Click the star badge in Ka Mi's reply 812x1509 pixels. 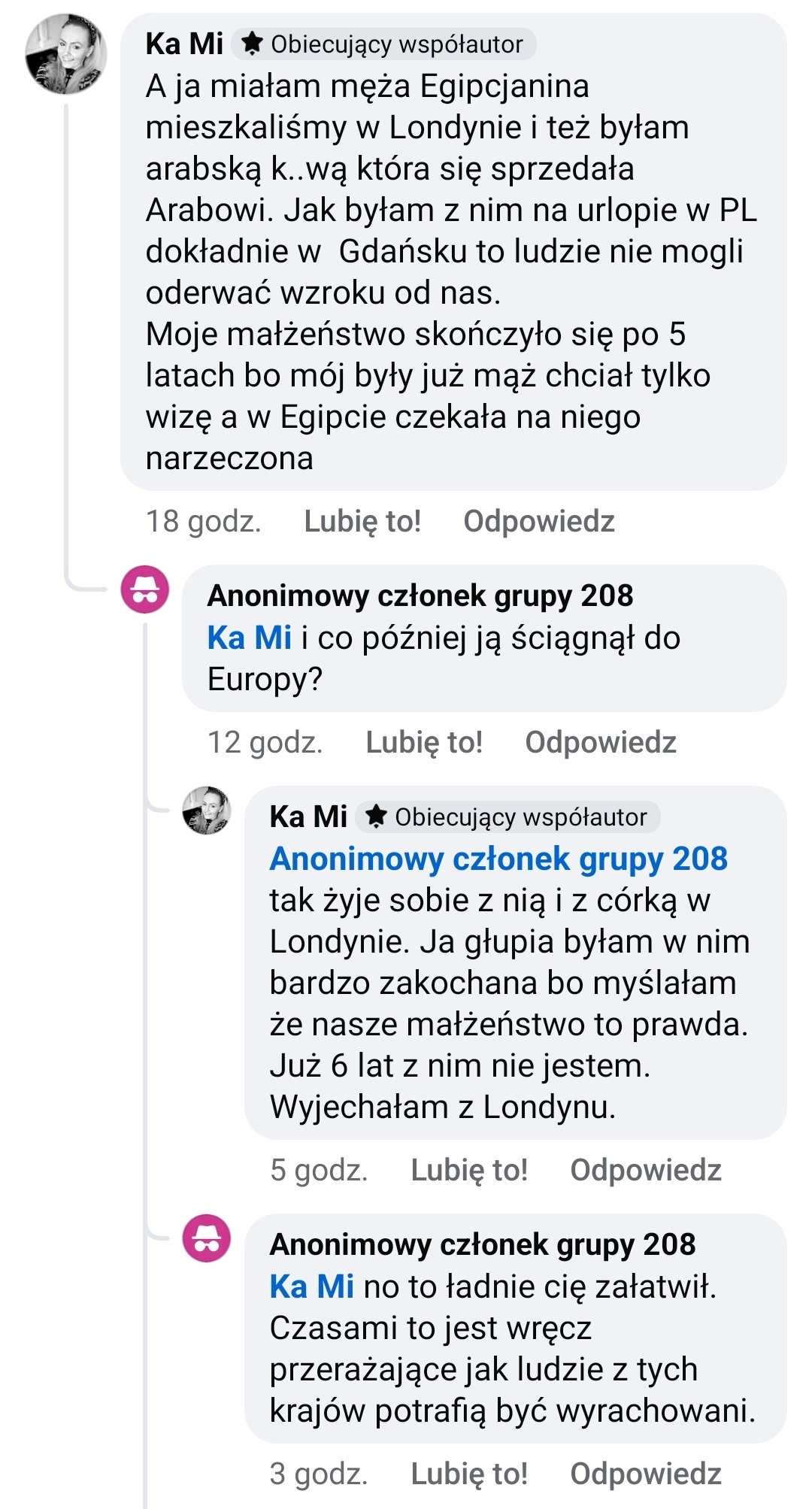coord(508,817)
